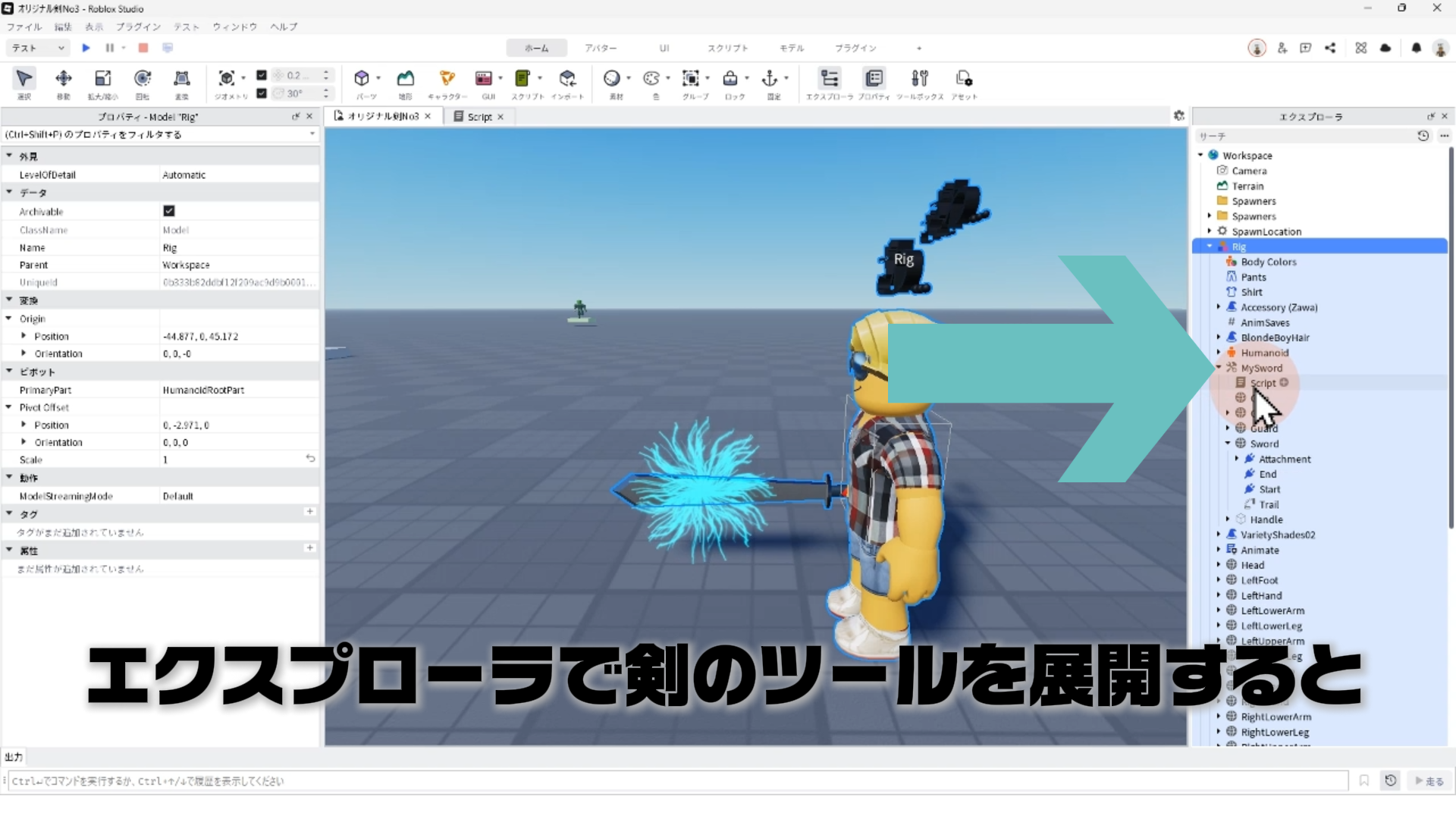Click the Character (キャラクター) icon
Image resolution: width=1456 pixels, height=819 pixels.
[x=447, y=79]
